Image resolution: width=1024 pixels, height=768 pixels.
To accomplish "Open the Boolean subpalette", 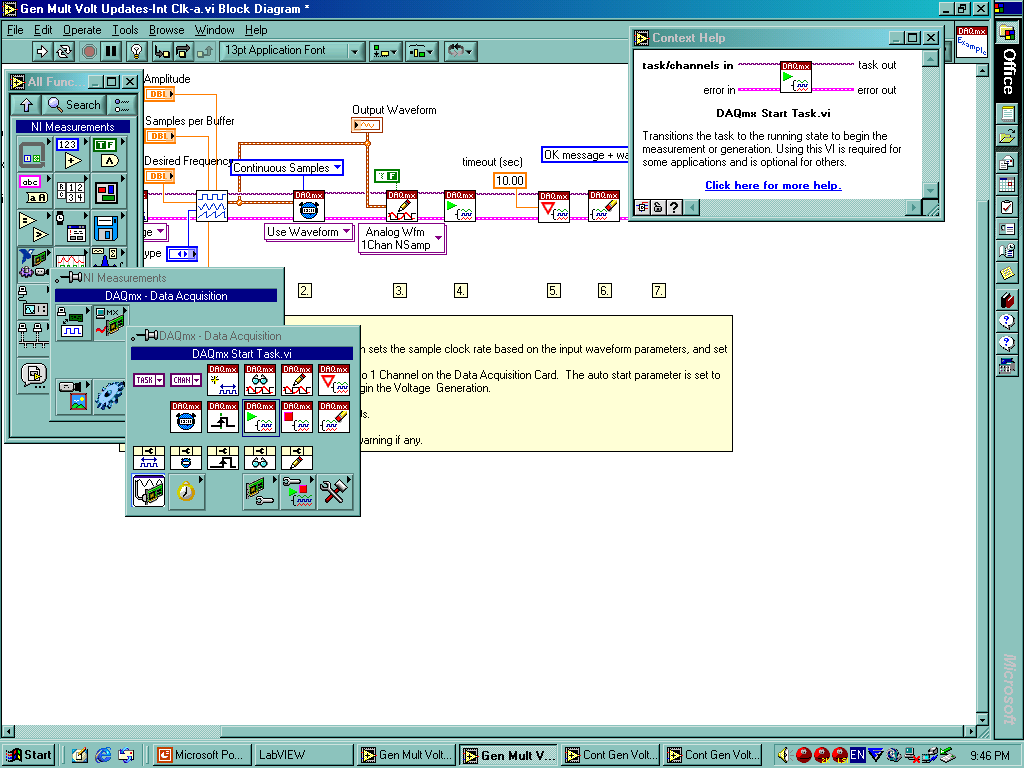I will tap(108, 153).
